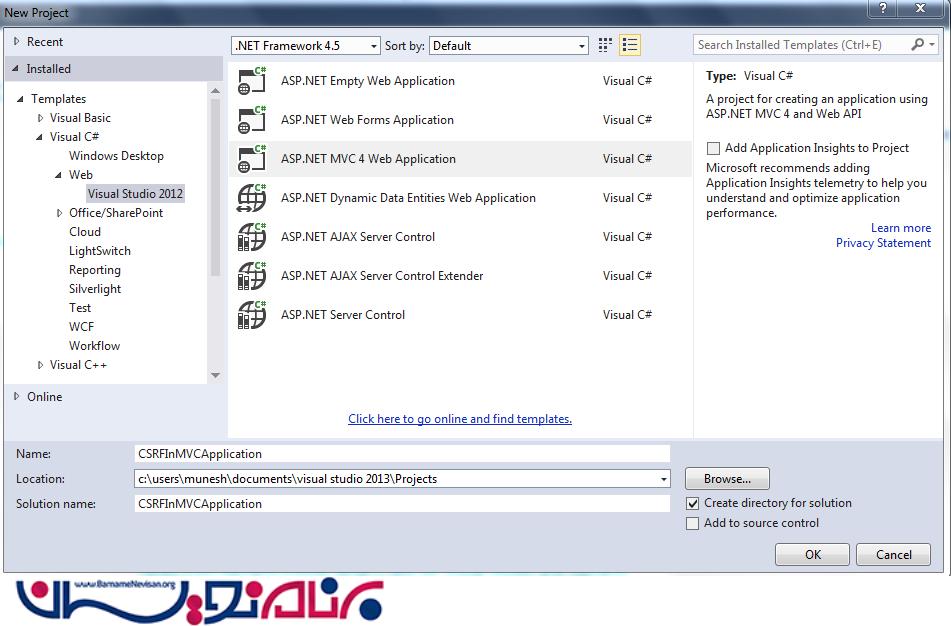Choose ASP.NET Server Control template

tap(460, 315)
